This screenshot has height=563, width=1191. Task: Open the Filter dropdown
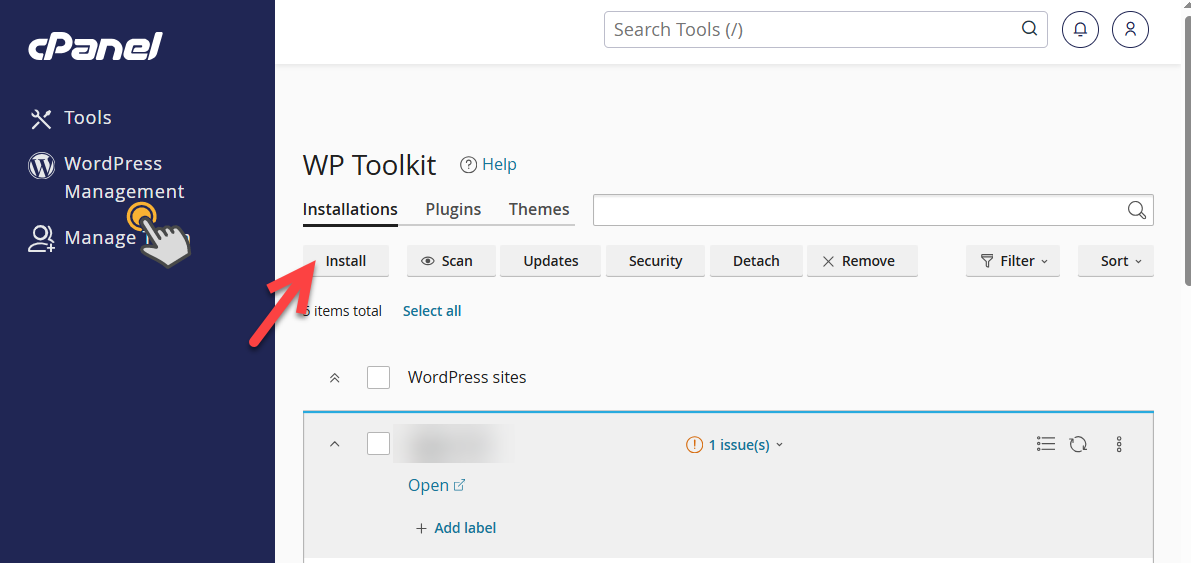1013,261
